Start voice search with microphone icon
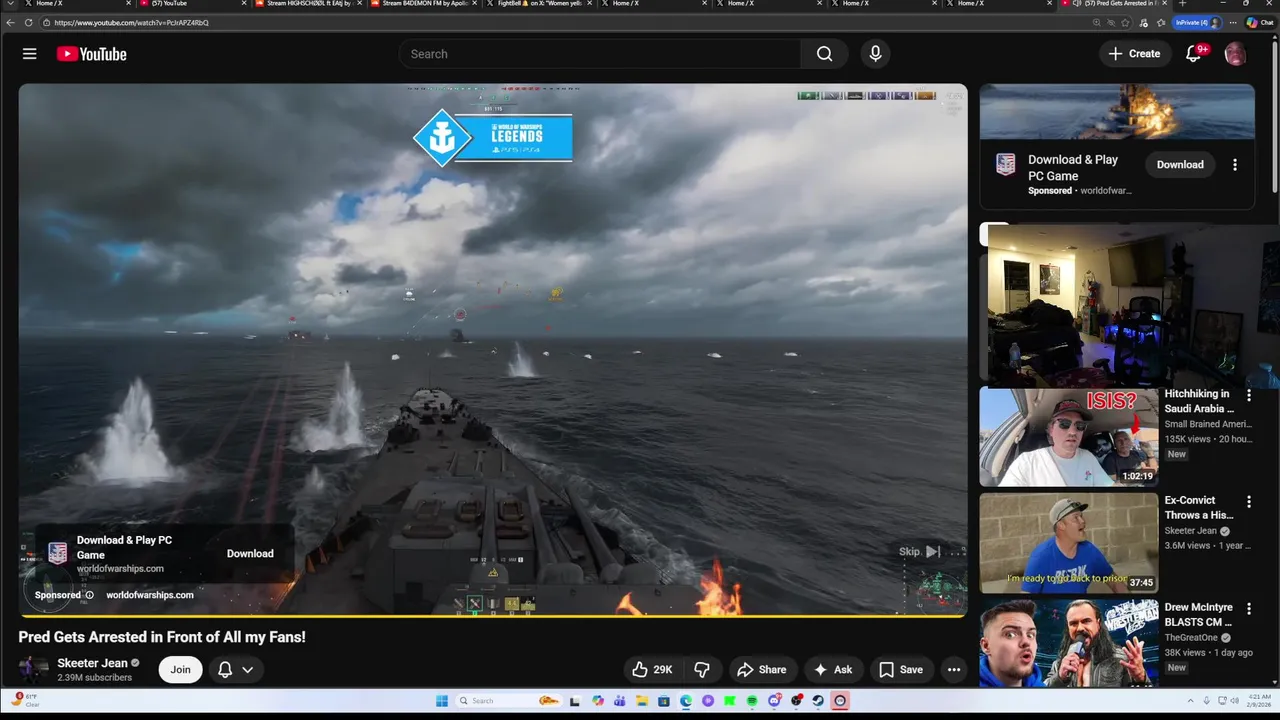This screenshot has height=720, width=1280. pos(875,54)
